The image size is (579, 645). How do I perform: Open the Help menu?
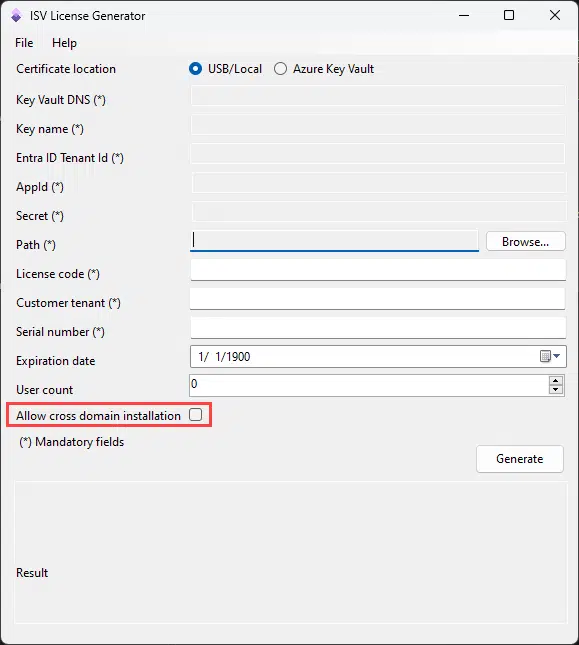tap(64, 43)
